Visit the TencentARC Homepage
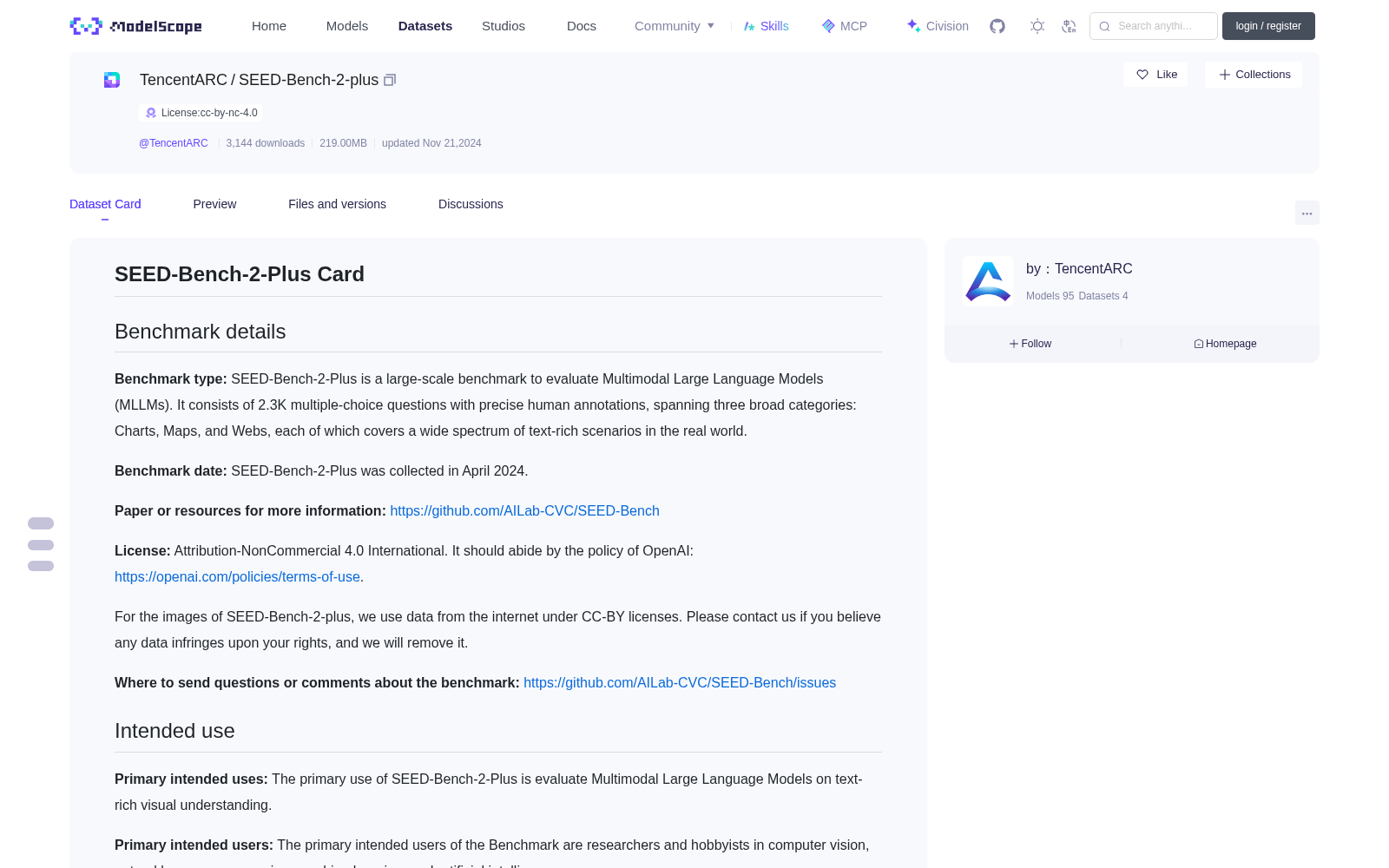This screenshot has width=1389, height=868. [x=1225, y=344]
